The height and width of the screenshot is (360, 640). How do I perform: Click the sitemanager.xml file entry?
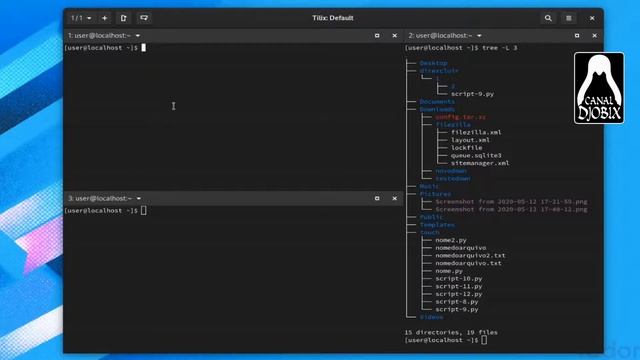click(480, 163)
